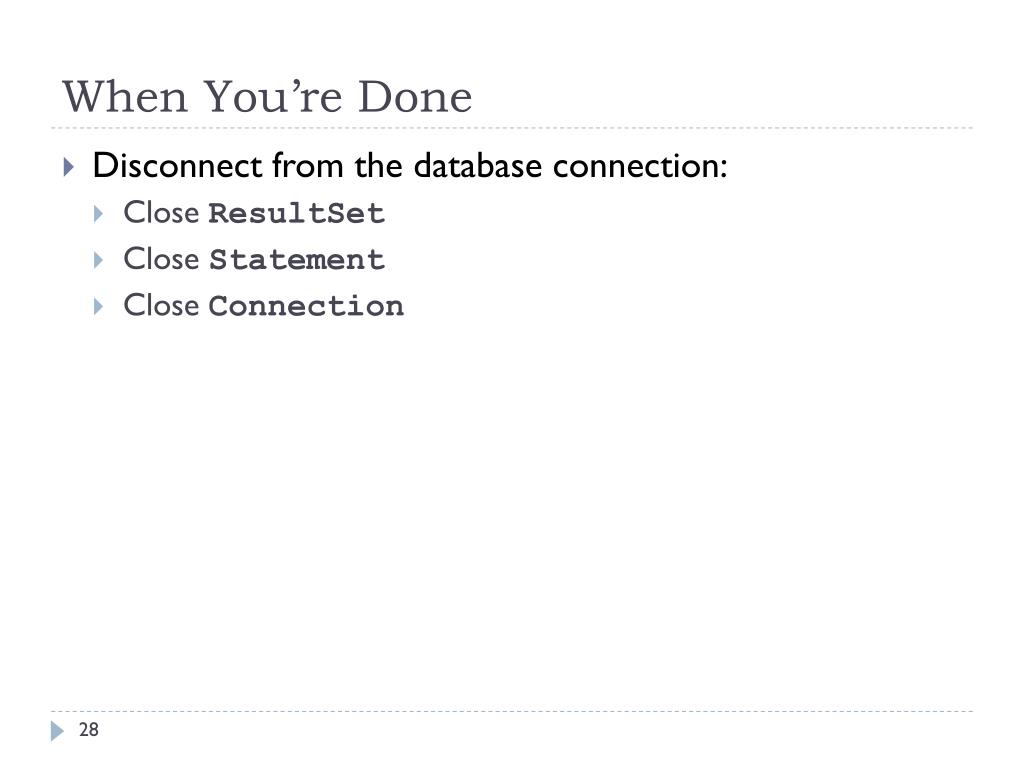Click the Connection code word
This screenshot has width=1024, height=768.
pos(306,306)
